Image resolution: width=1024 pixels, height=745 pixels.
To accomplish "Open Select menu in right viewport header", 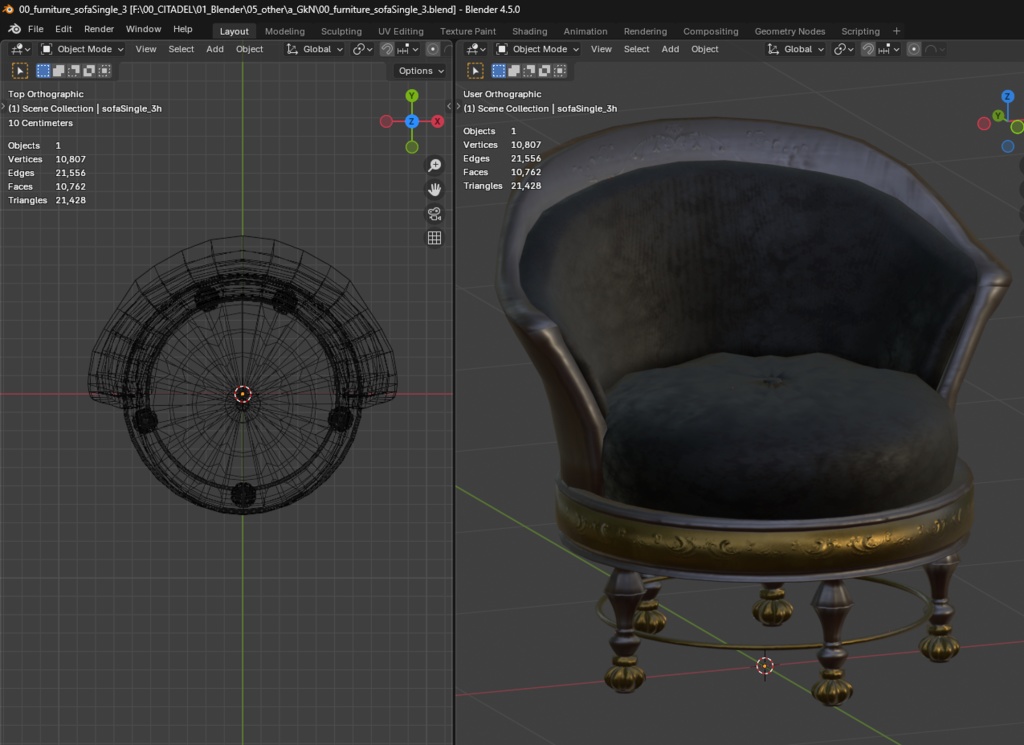I will coord(636,49).
